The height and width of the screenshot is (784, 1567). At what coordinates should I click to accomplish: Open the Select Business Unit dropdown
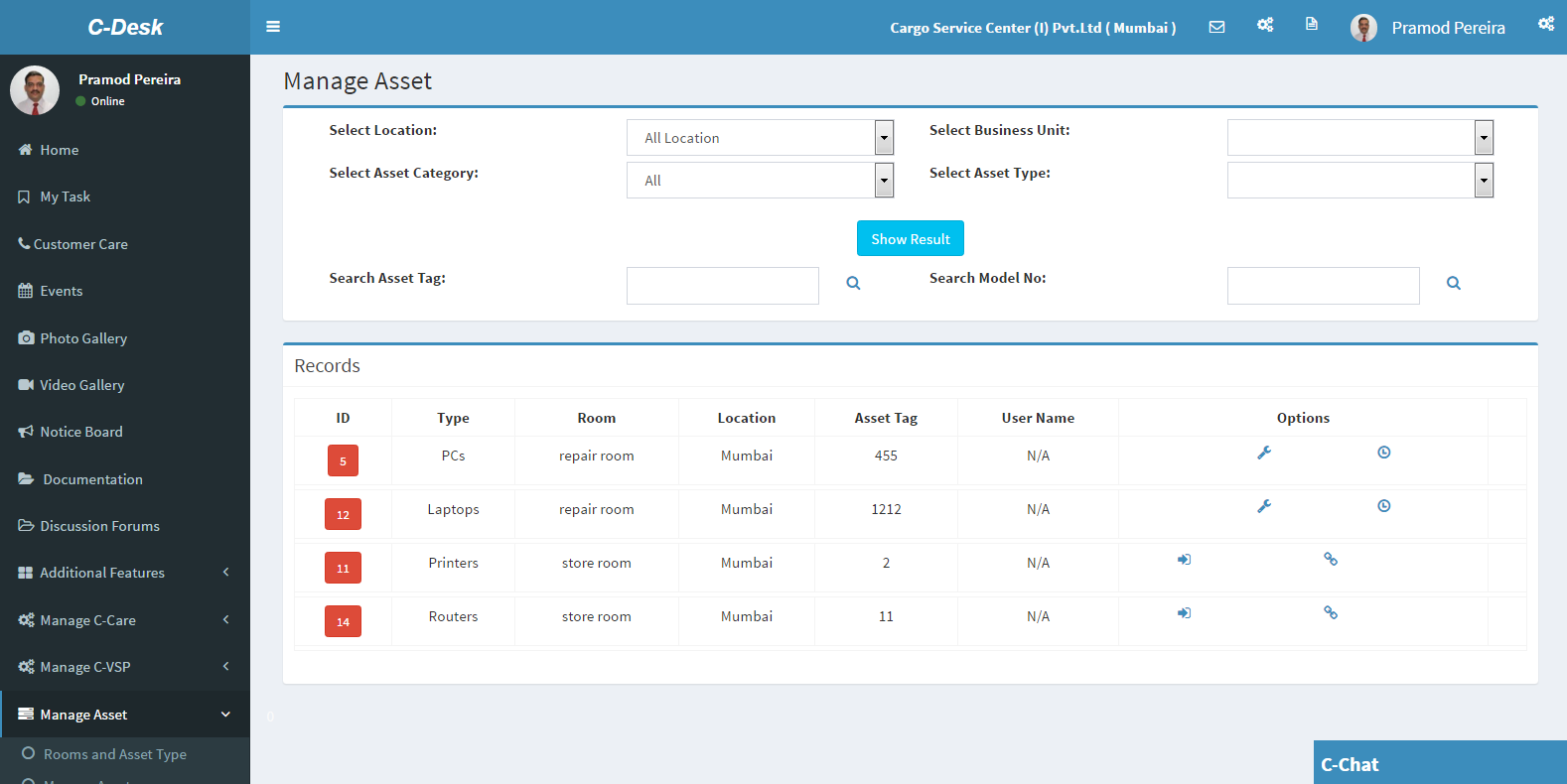(x=1360, y=137)
